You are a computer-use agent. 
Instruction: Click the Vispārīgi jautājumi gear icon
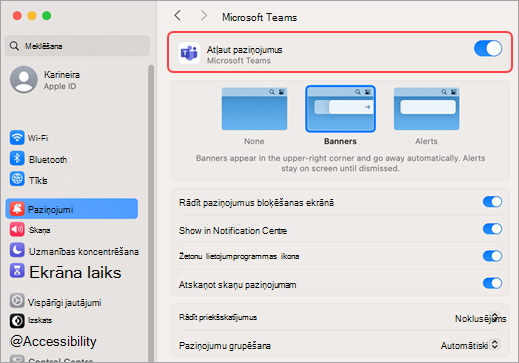pyautogui.click(x=17, y=301)
